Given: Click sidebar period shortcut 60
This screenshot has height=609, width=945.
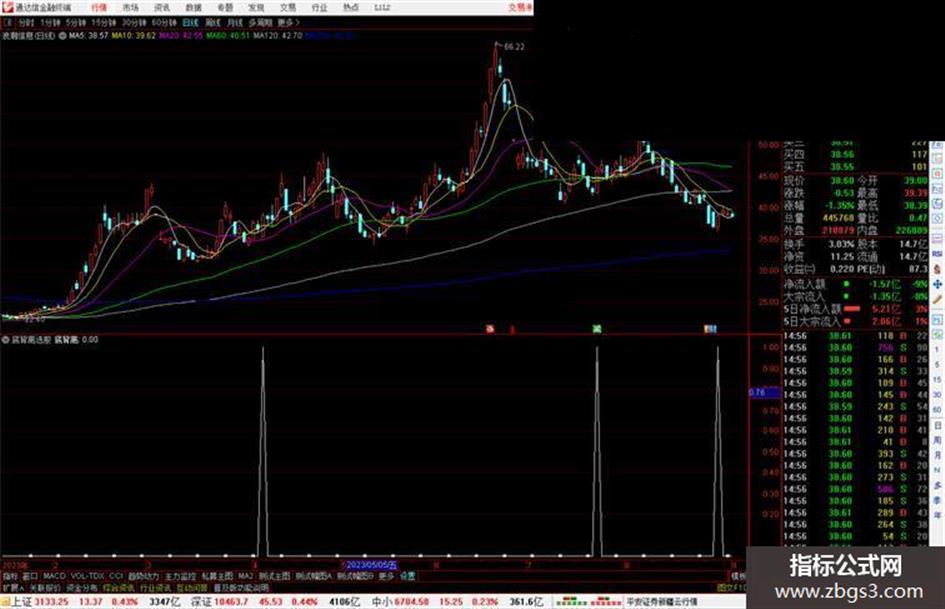Looking at the screenshot, I should (937, 410).
